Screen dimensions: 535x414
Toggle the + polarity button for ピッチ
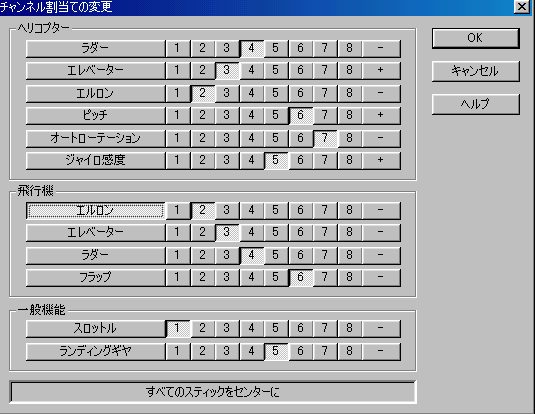pos(381,115)
